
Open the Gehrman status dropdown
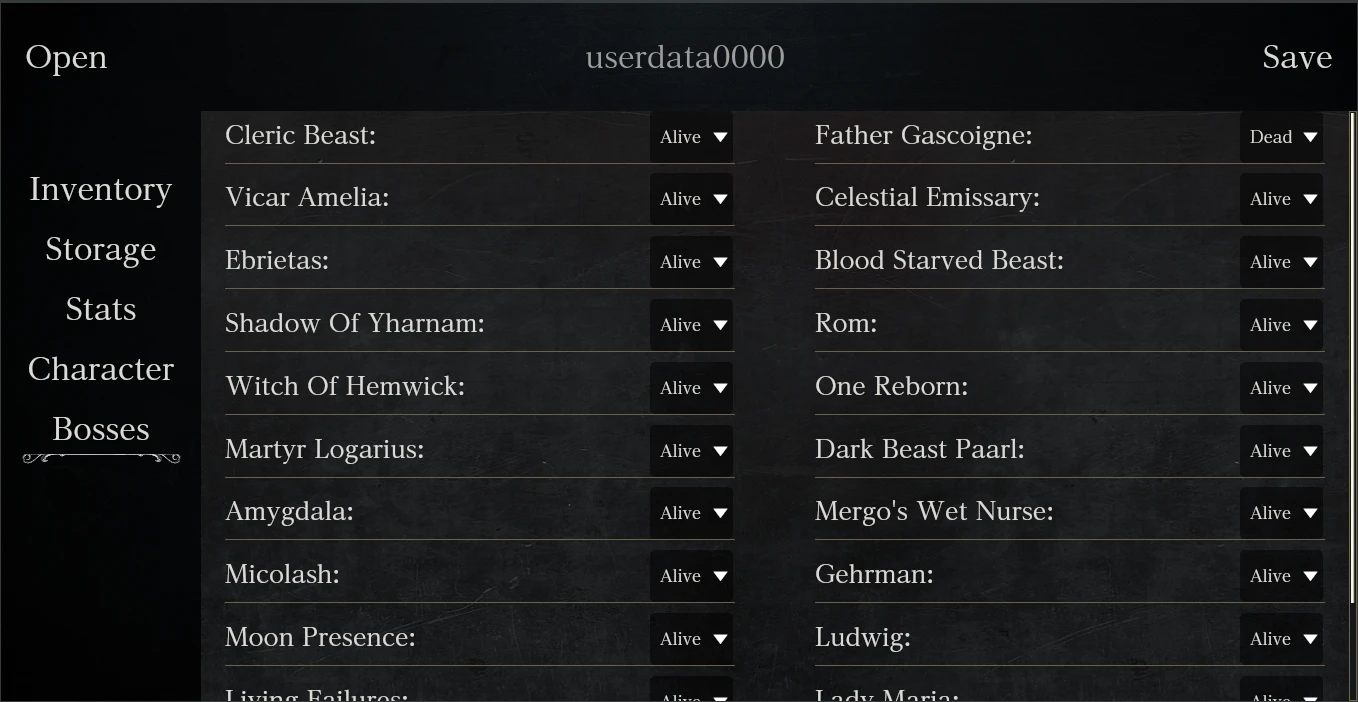pos(1282,576)
